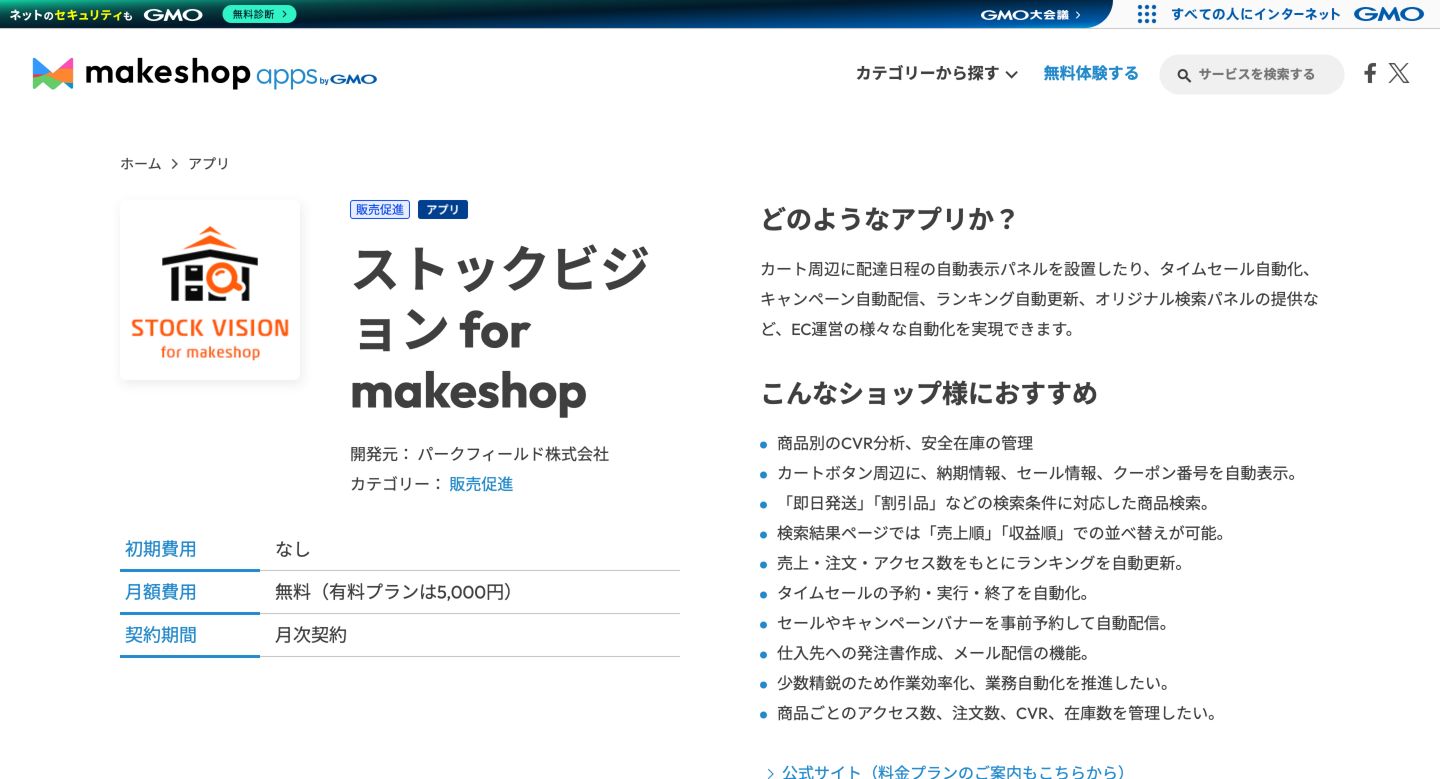Click the パークフィールド株式会社 developer text
The height and width of the screenshot is (779, 1440).
(x=513, y=454)
